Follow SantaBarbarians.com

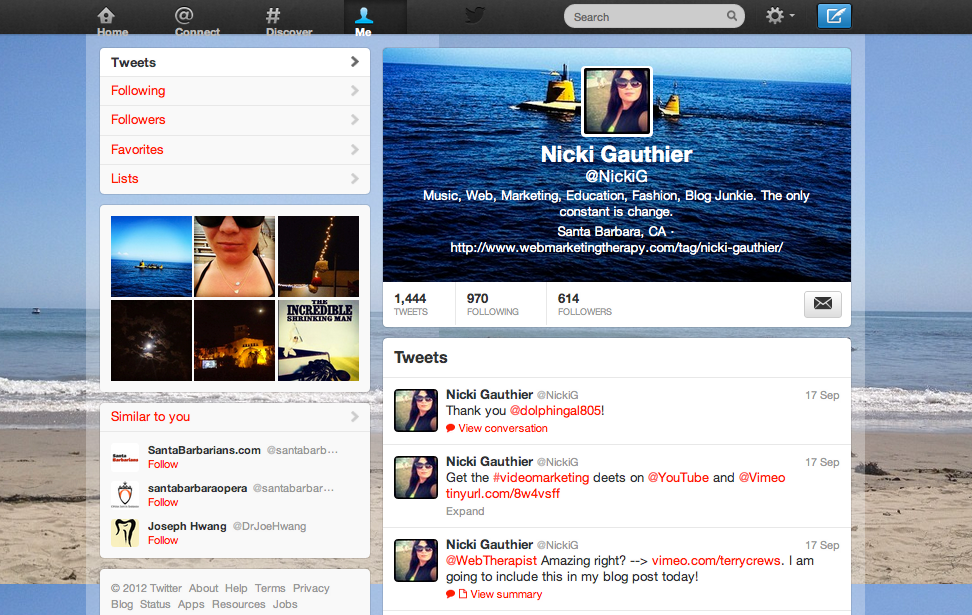click(x=163, y=464)
